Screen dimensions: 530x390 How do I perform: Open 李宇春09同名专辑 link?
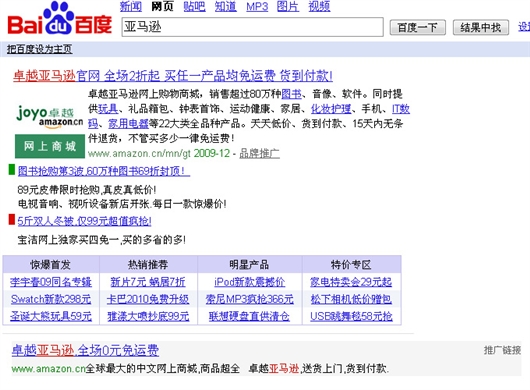51,282
